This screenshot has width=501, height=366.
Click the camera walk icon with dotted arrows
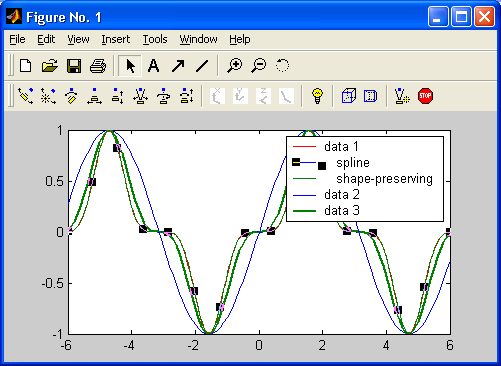187,96
